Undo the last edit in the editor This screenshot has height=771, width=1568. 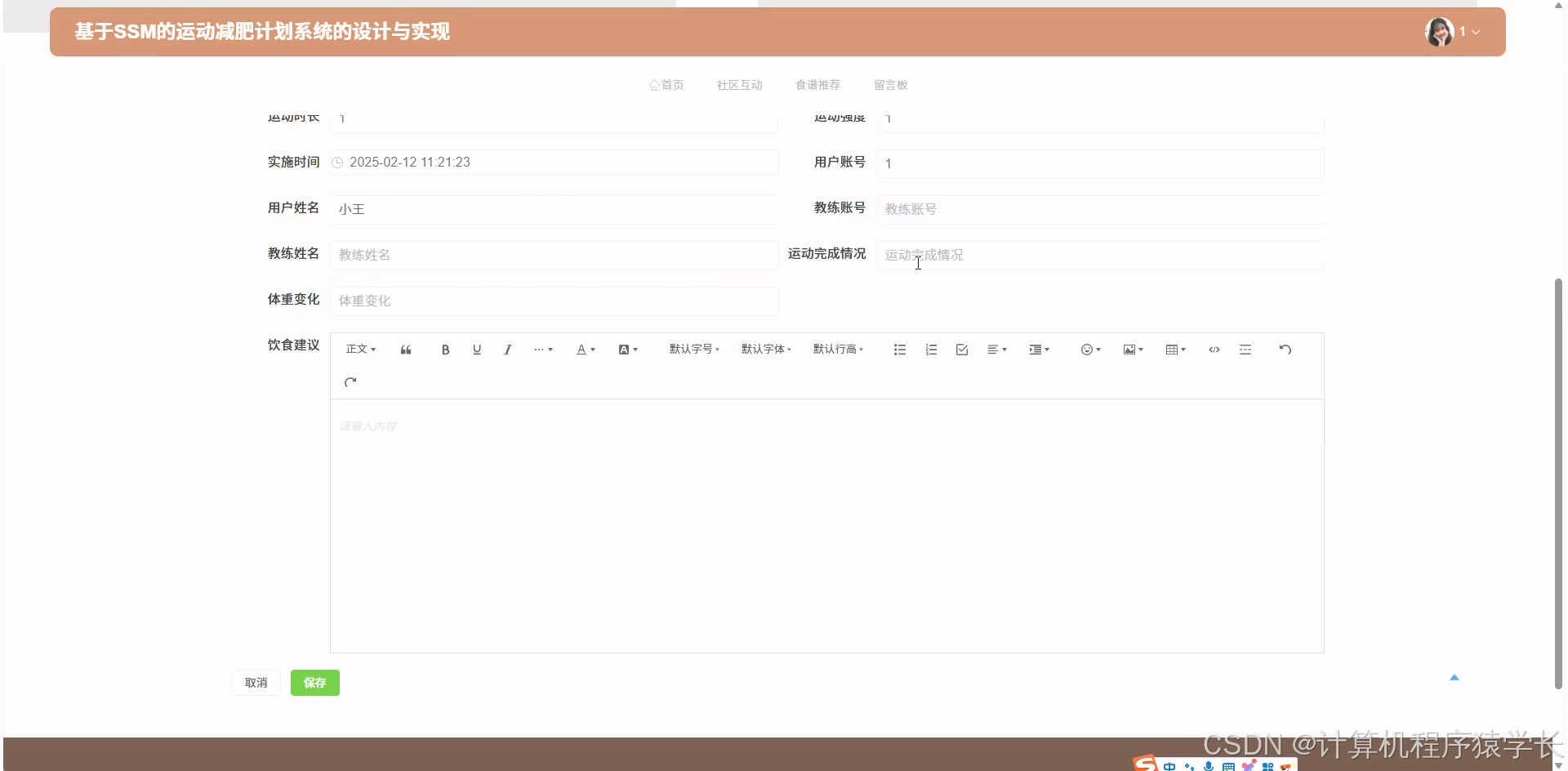click(x=1285, y=349)
